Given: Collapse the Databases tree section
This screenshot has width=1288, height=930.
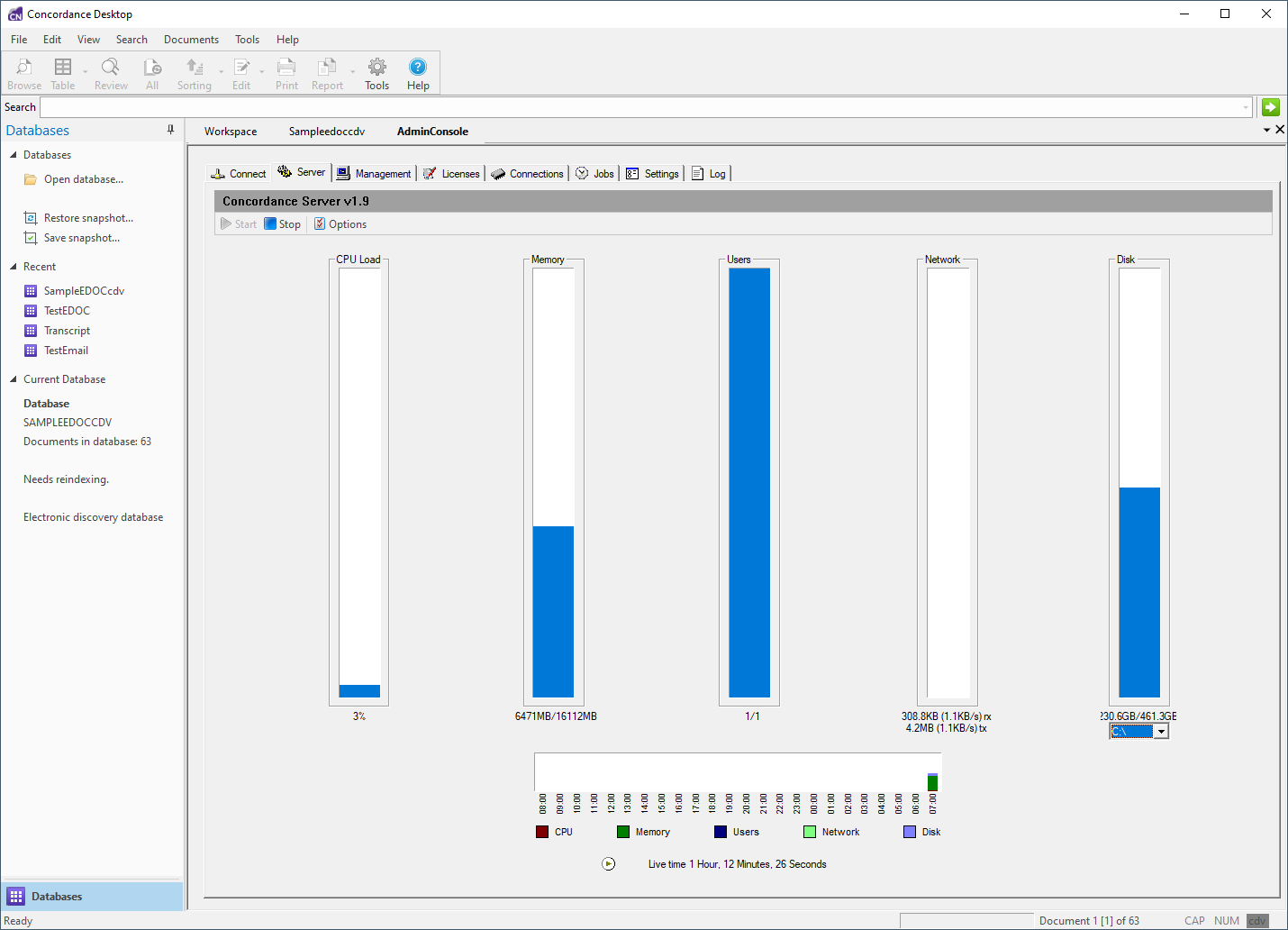Looking at the screenshot, I should click(14, 155).
